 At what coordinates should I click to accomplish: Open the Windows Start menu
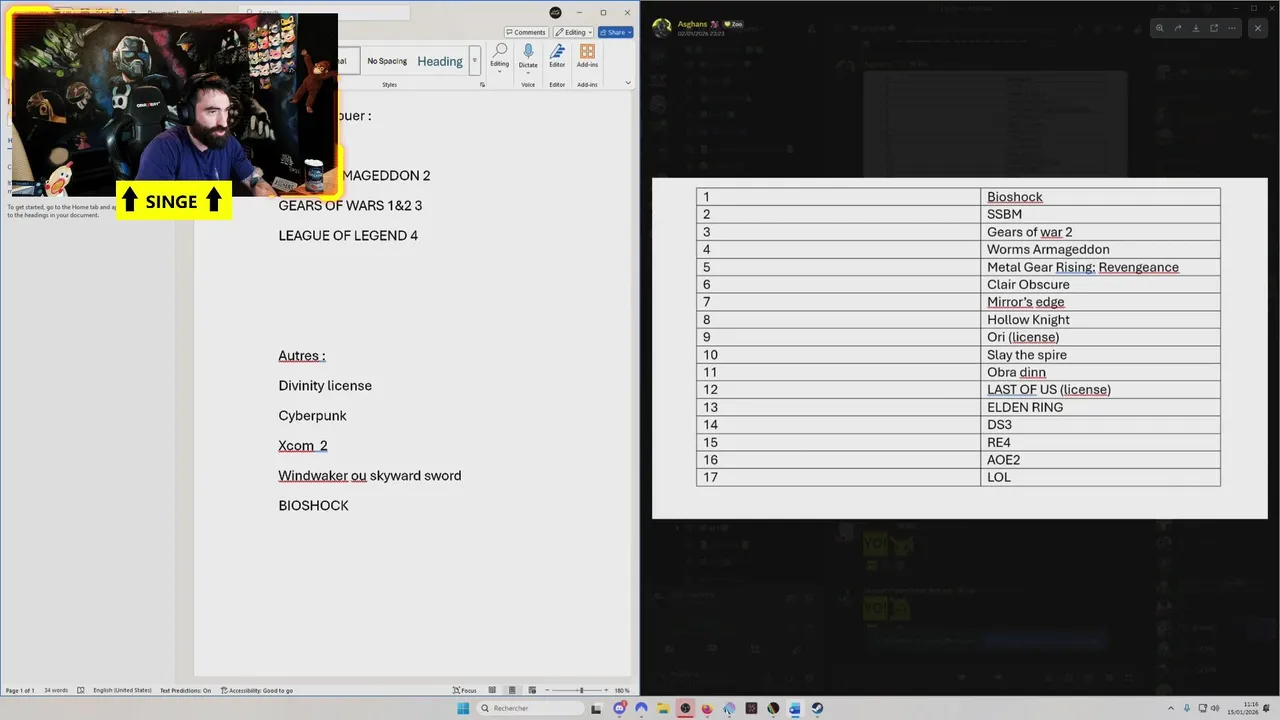[x=463, y=708]
